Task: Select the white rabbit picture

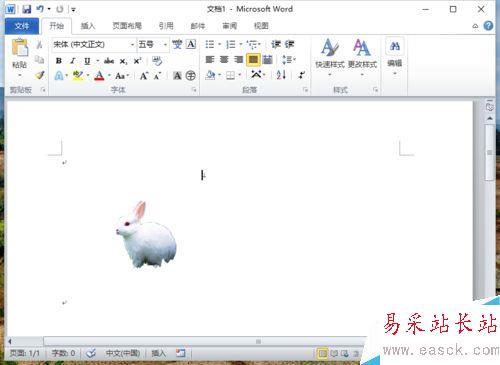Action: click(x=146, y=234)
